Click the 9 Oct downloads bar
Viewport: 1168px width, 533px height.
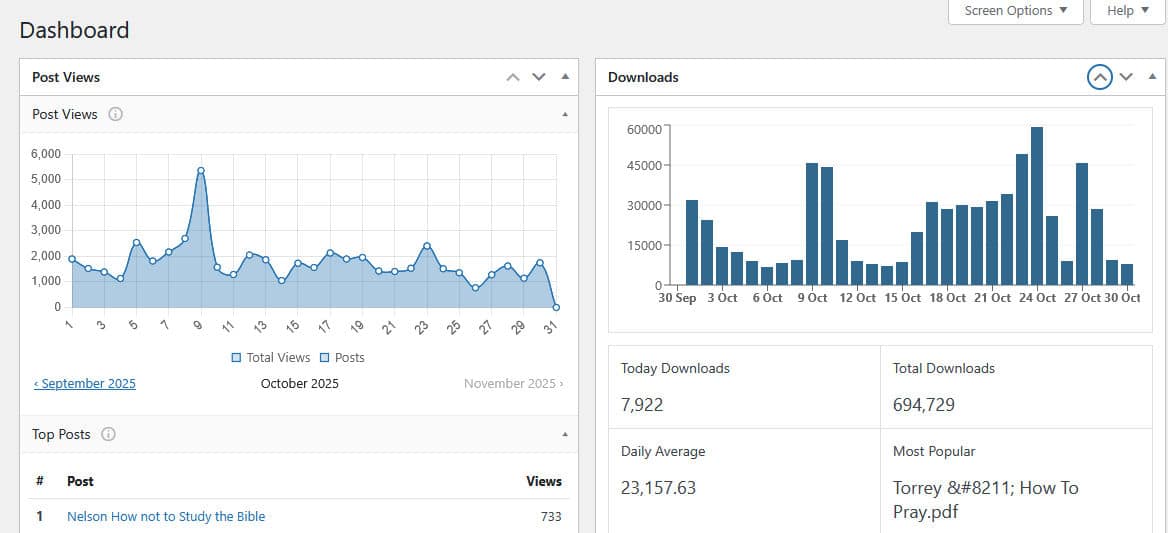[x=812, y=224]
